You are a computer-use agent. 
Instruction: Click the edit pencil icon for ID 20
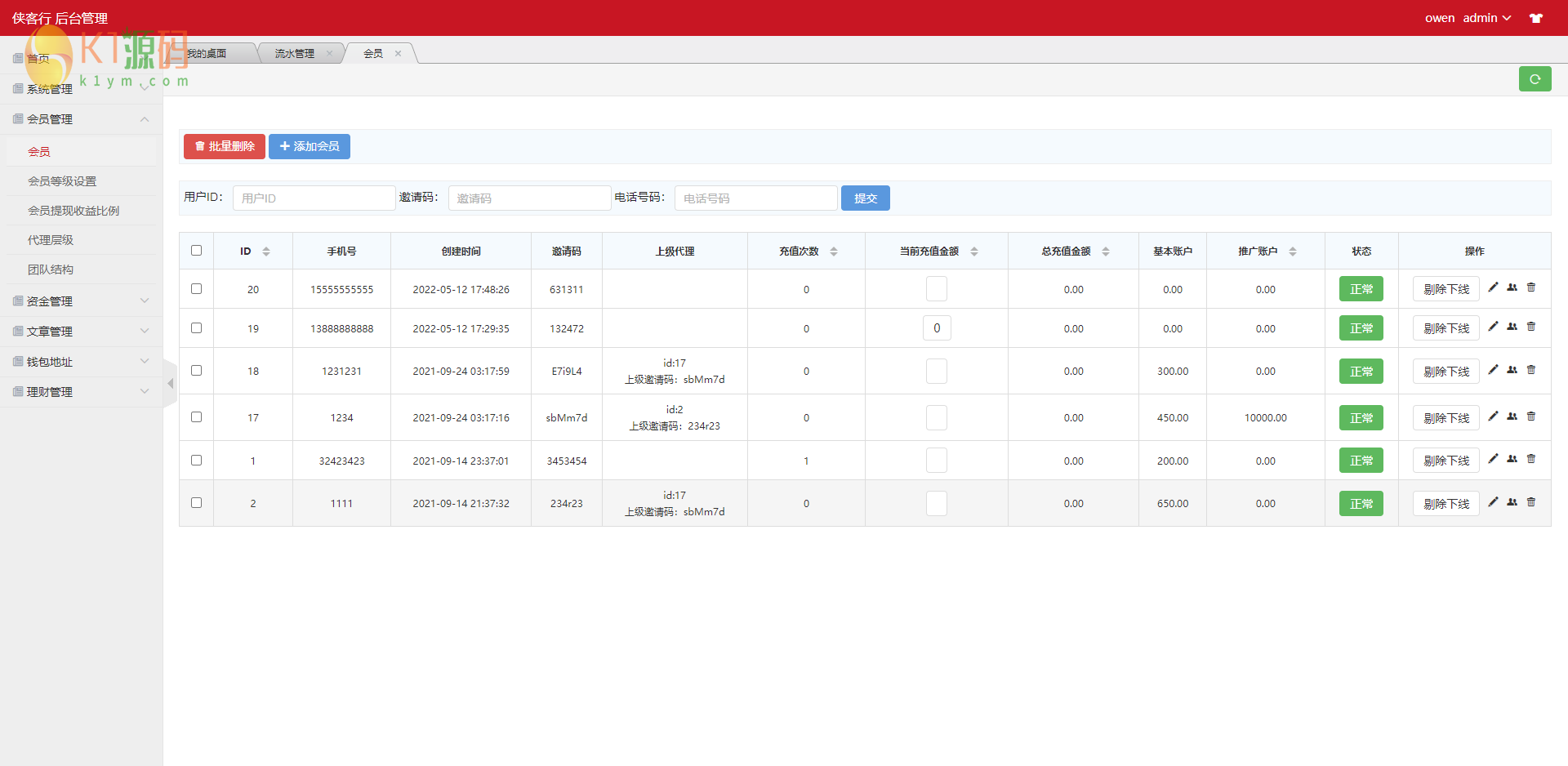[x=1493, y=287]
